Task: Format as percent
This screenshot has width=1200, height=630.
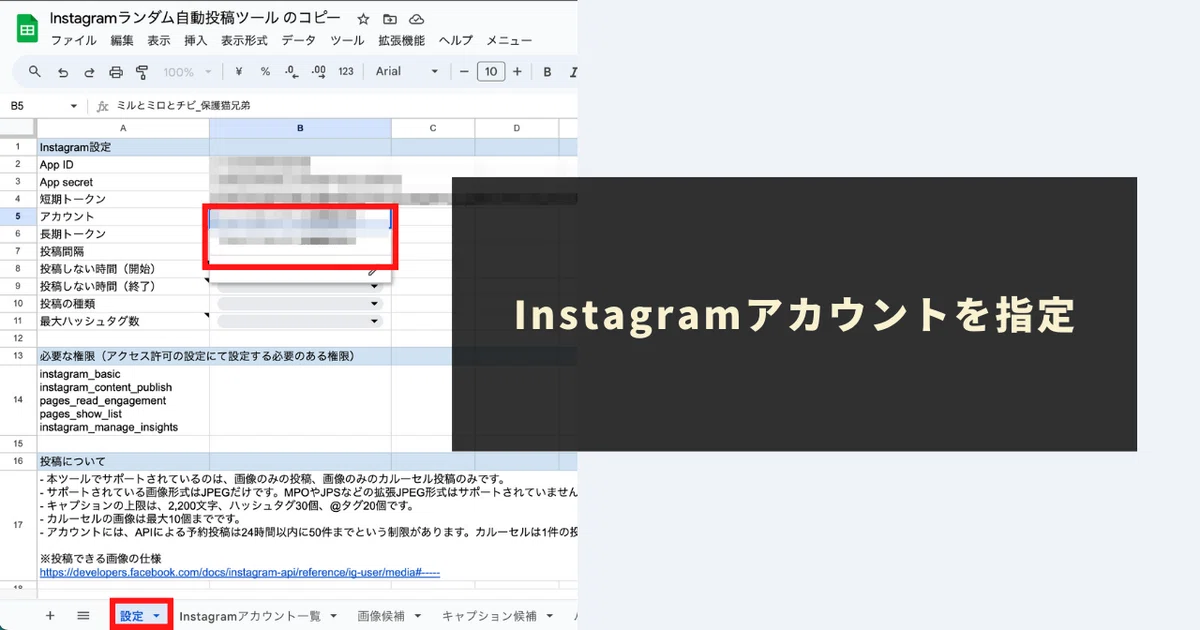Action: (265, 72)
